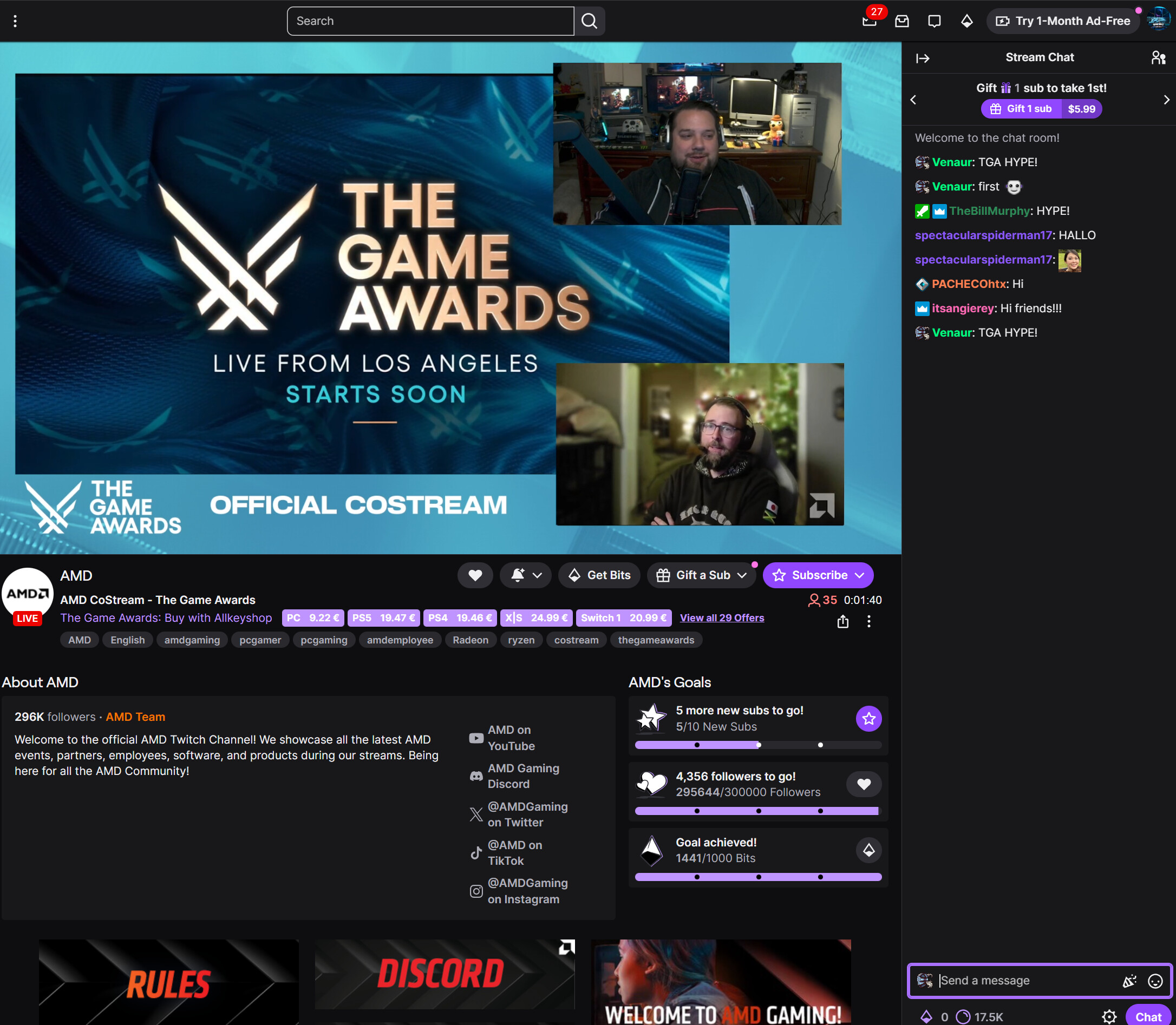Open the notifications inbox with badge 27
The height and width of the screenshot is (1025, 1176).
click(x=869, y=21)
